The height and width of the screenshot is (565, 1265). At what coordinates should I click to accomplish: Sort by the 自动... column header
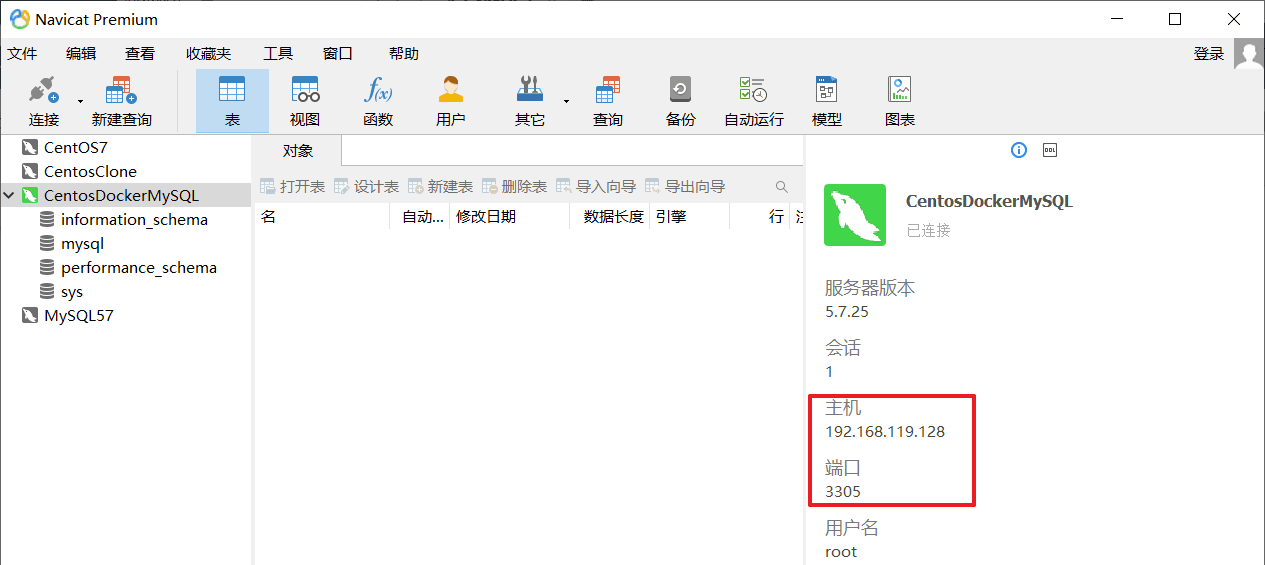pos(420,216)
